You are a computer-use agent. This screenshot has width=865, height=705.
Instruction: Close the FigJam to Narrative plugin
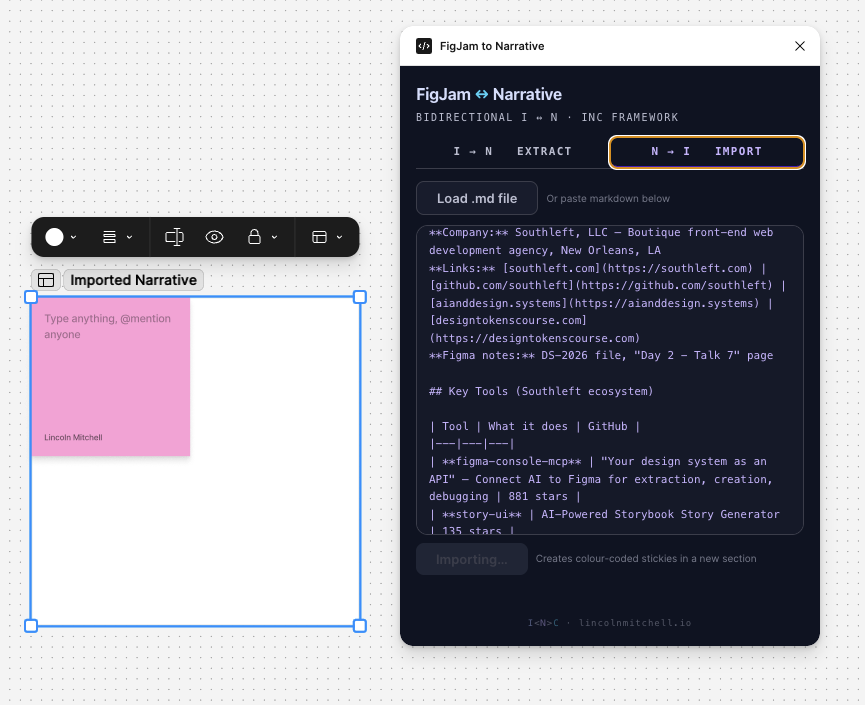tap(800, 46)
